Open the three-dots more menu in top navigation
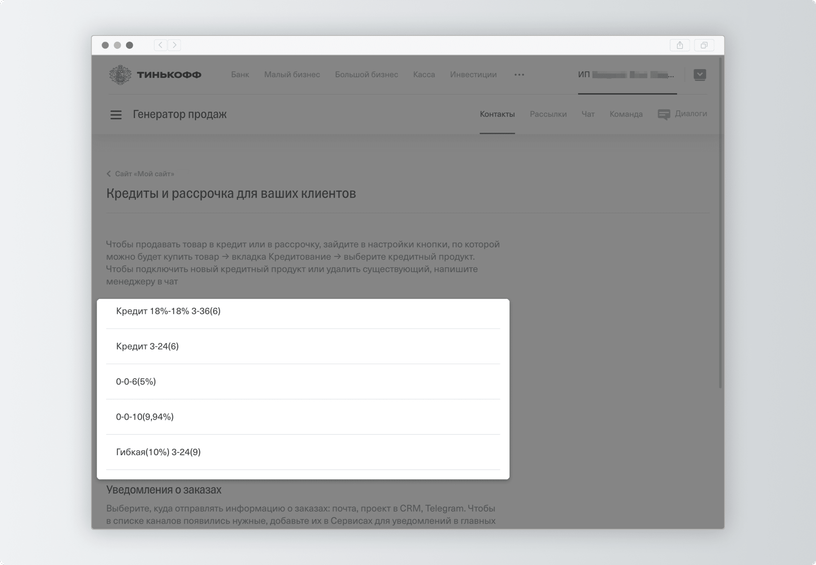The width and height of the screenshot is (816, 565). (519, 74)
